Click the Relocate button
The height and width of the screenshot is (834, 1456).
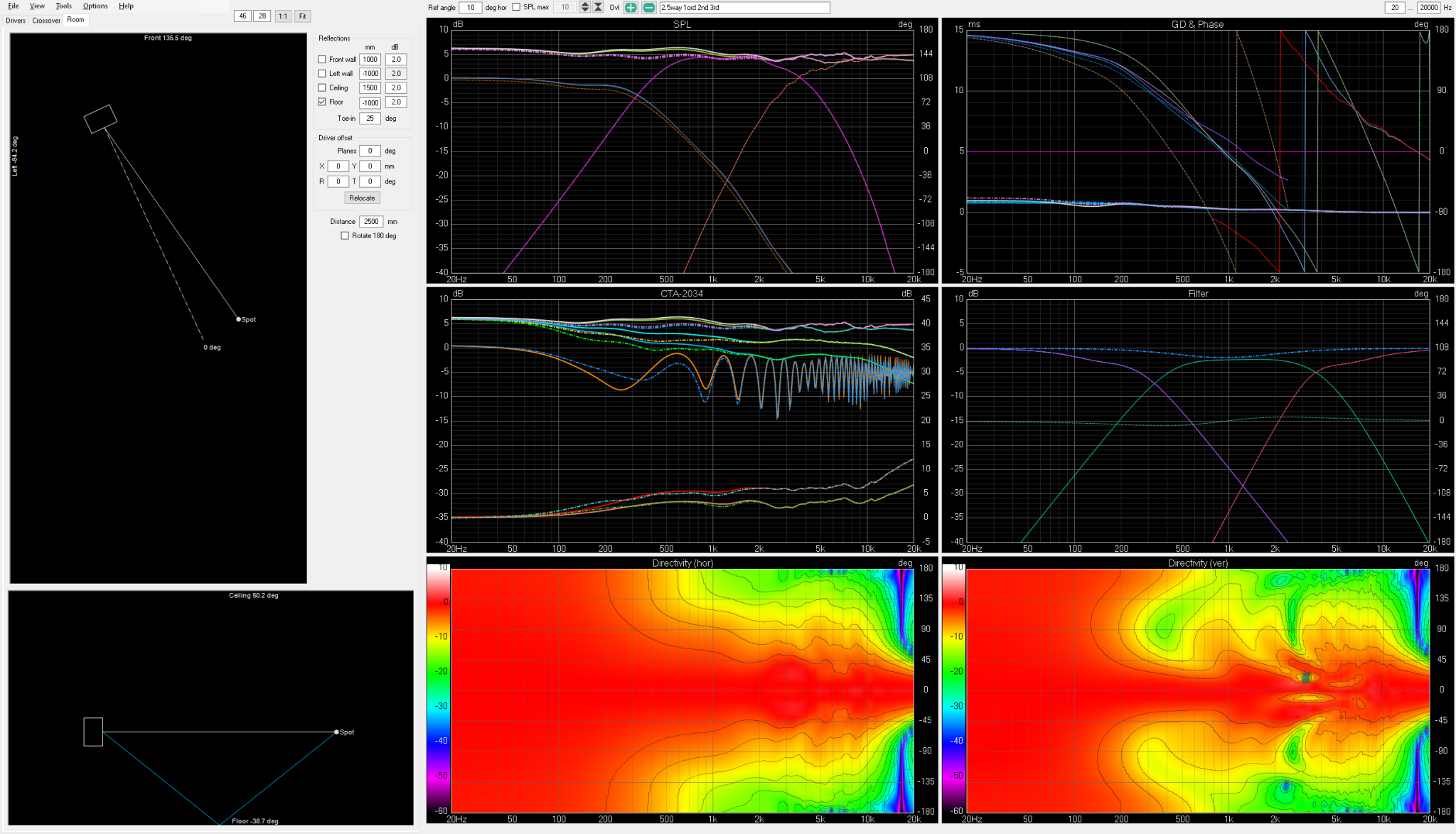(362, 198)
